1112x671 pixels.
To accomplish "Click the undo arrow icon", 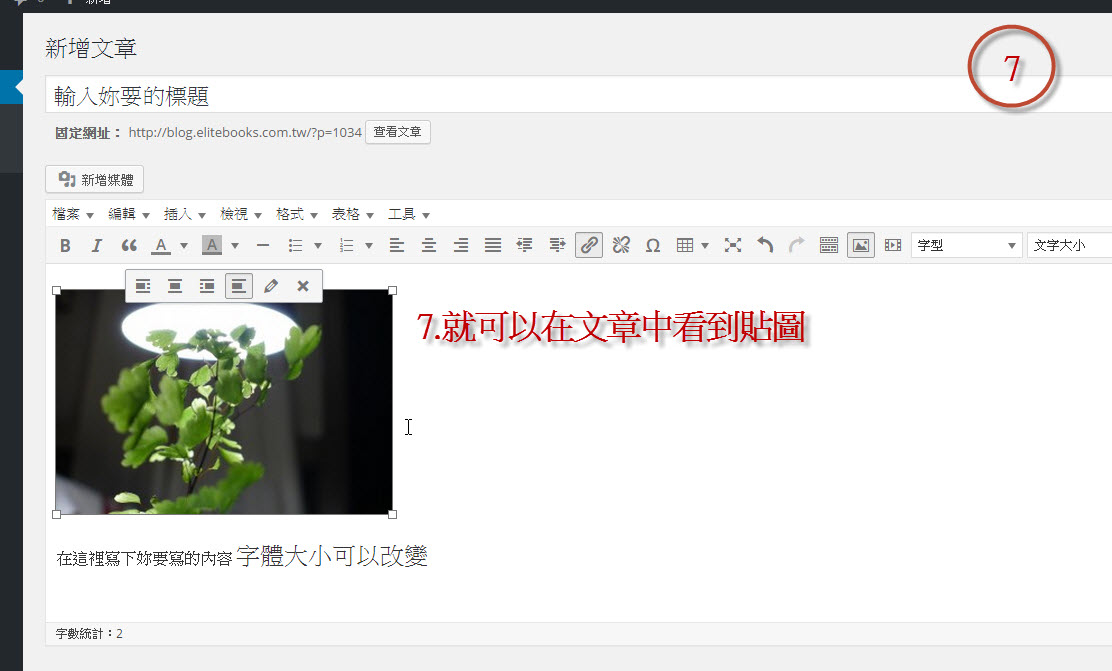I will point(765,245).
